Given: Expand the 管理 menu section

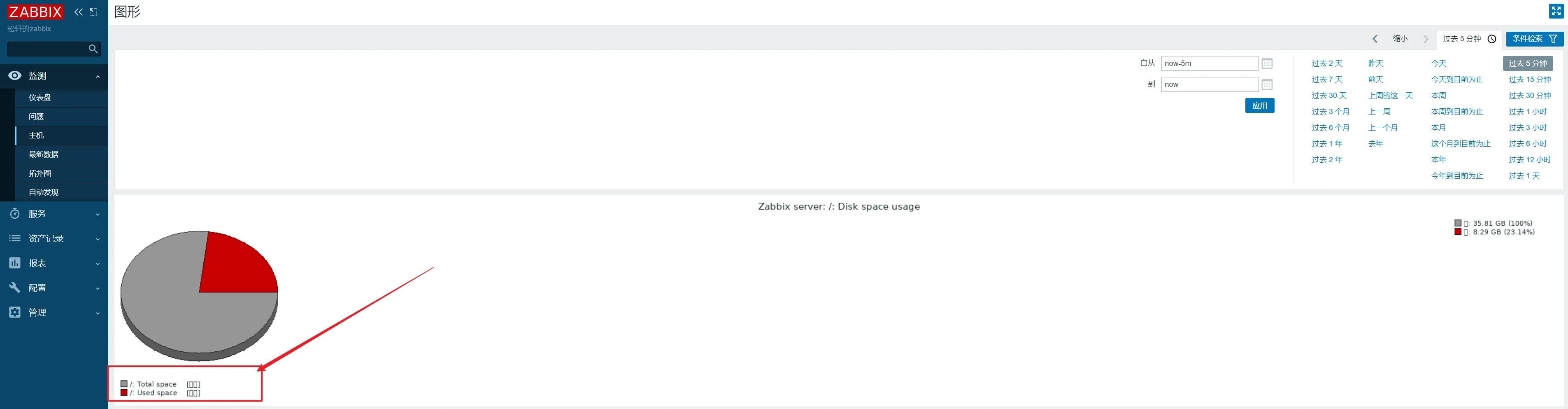Looking at the screenshot, I should click(54, 313).
